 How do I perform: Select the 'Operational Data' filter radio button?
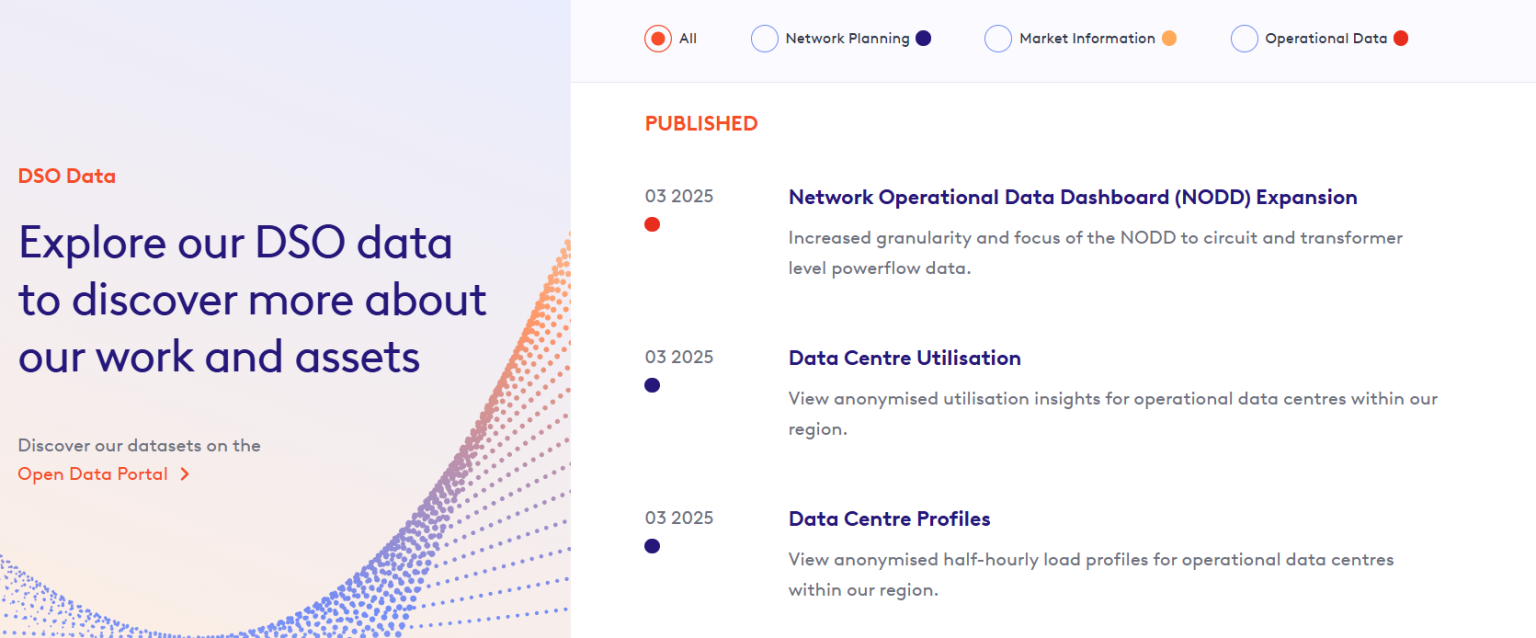pos(1244,38)
